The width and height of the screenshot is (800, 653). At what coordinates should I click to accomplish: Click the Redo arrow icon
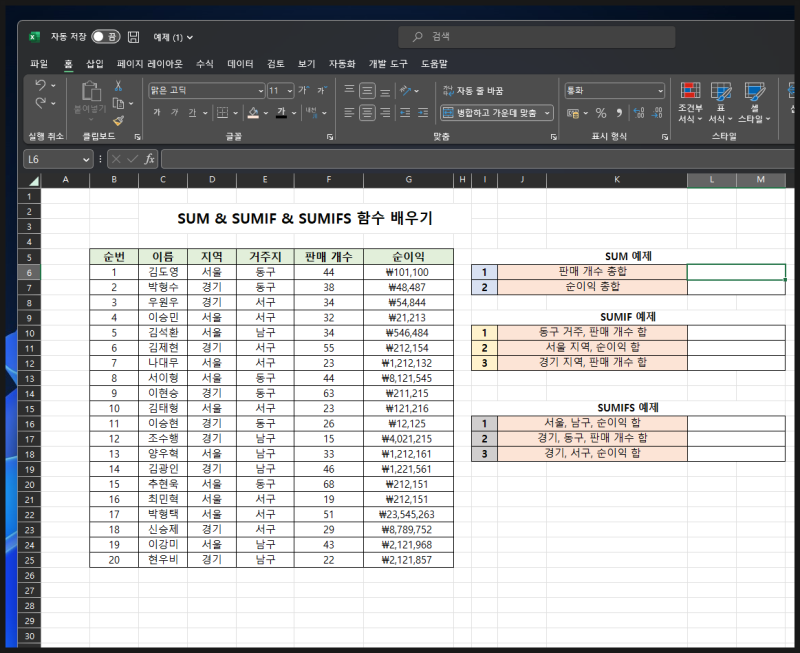(x=40, y=103)
